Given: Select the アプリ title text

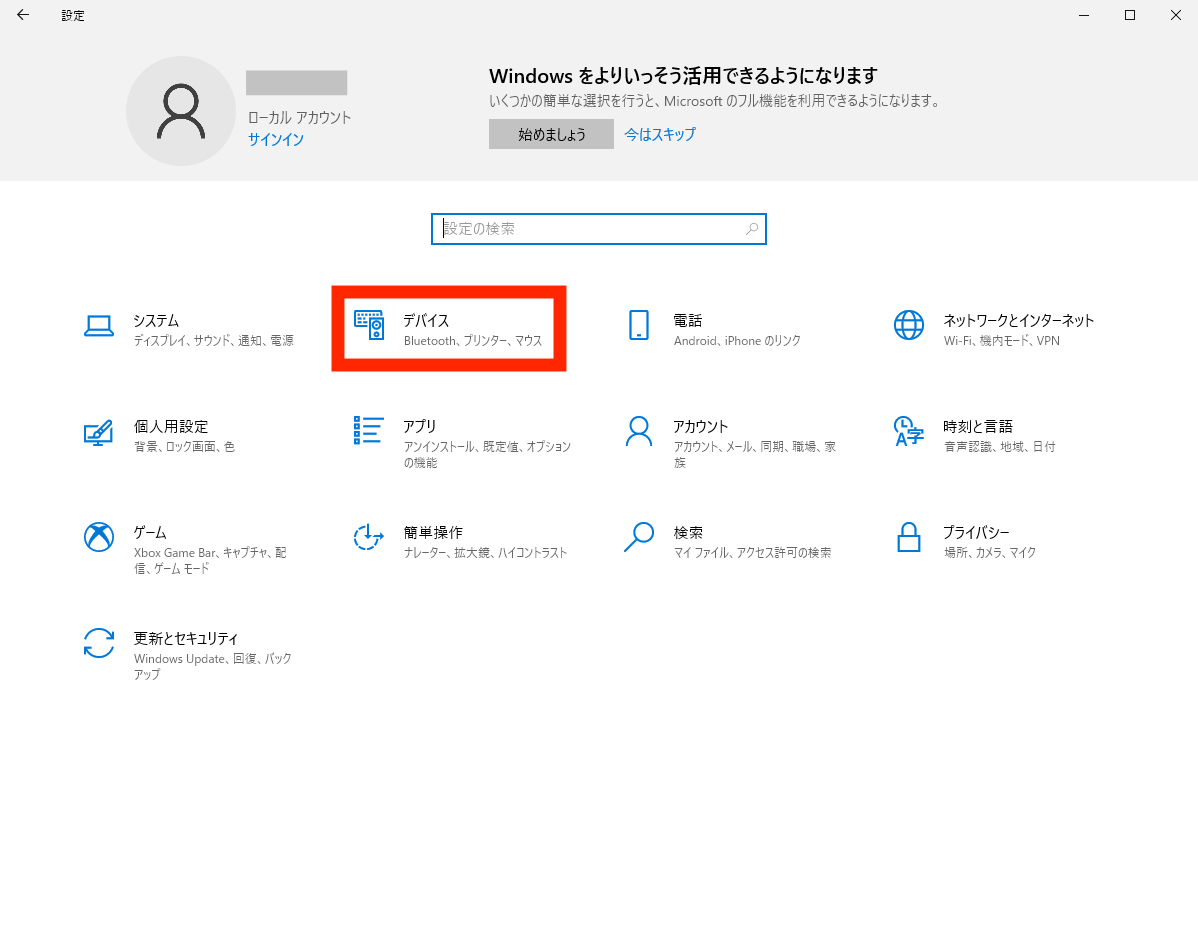Looking at the screenshot, I should (420, 426).
